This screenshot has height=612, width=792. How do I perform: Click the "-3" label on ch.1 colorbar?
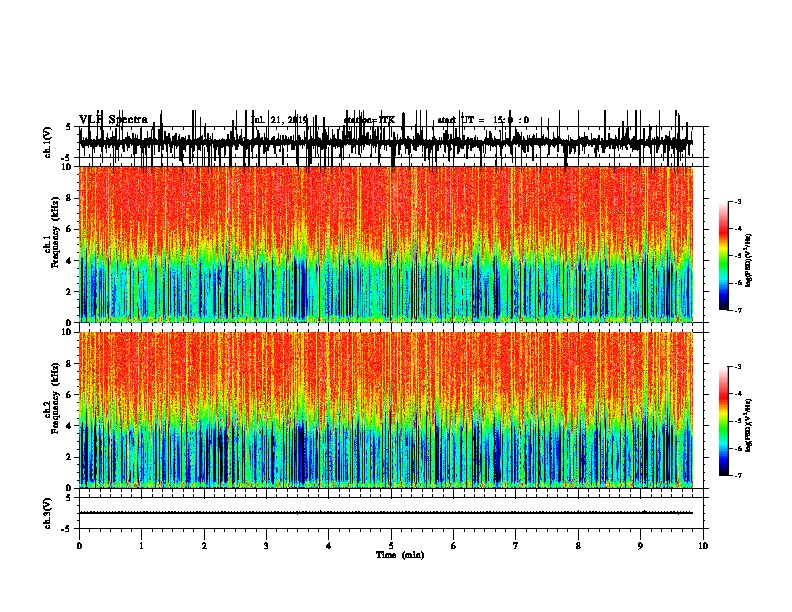coord(738,201)
